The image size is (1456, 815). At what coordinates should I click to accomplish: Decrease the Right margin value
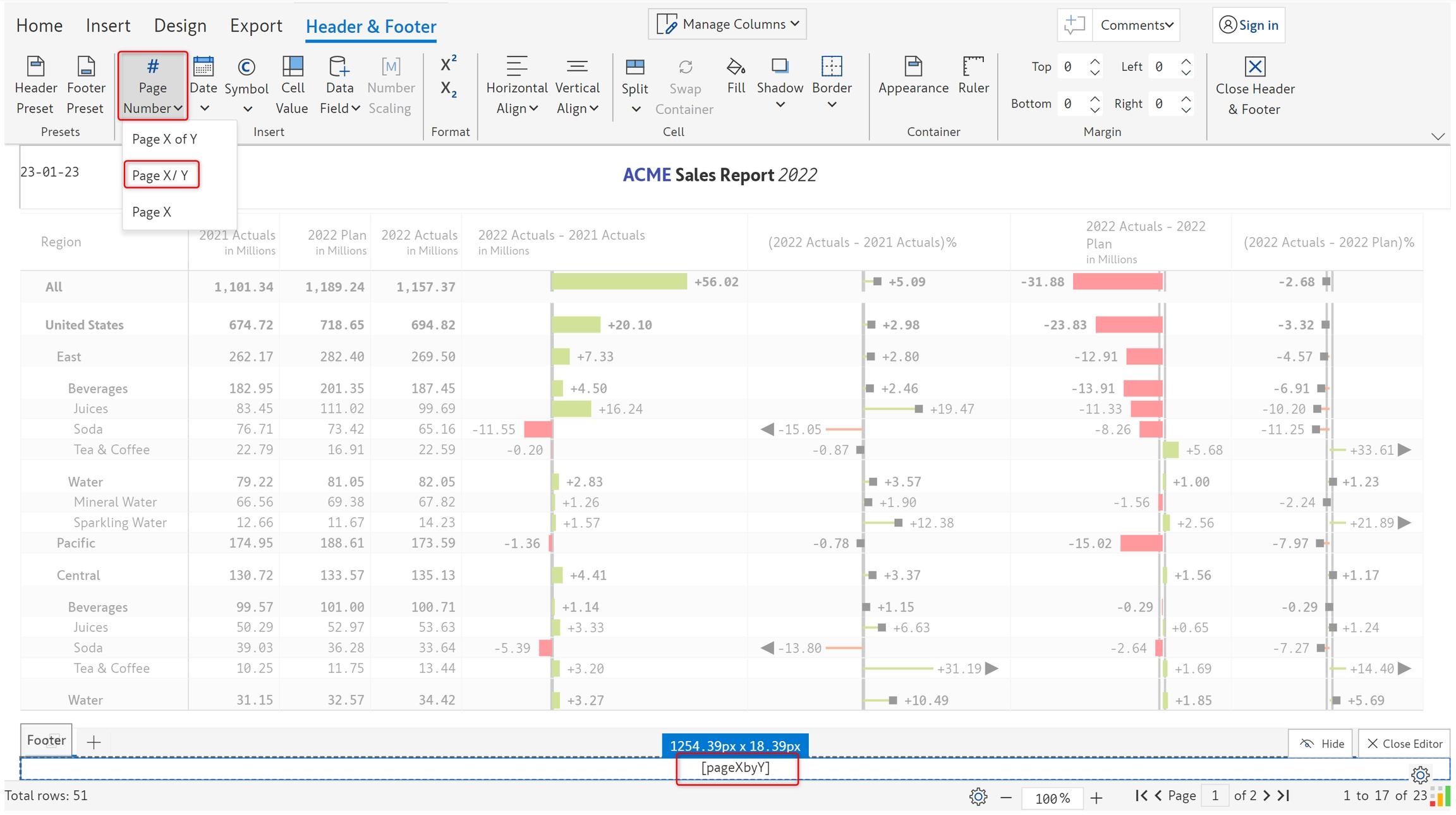point(1186,109)
